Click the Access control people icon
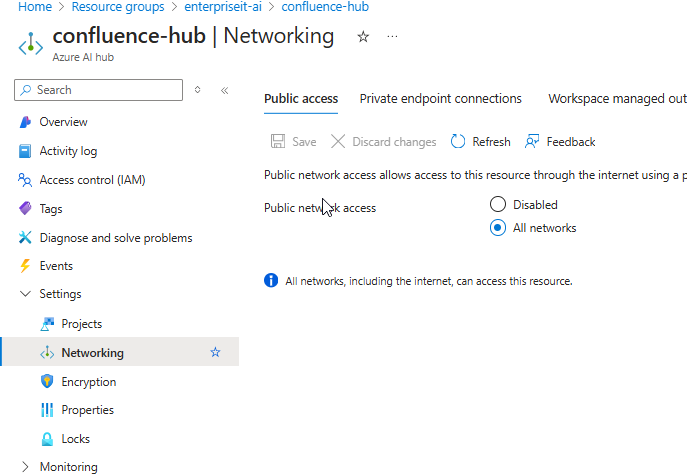 pos(25,180)
